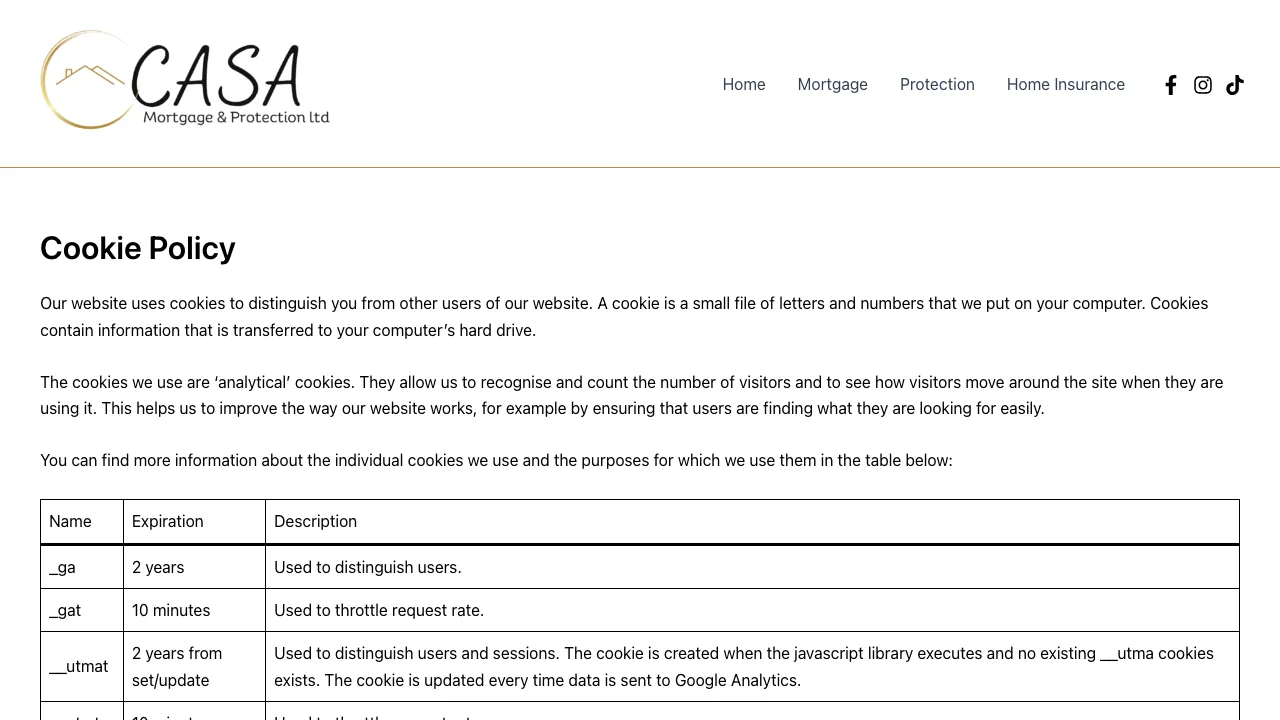Select the Description column header
This screenshot has width=1280, height=720.
(x=315, y=521)
